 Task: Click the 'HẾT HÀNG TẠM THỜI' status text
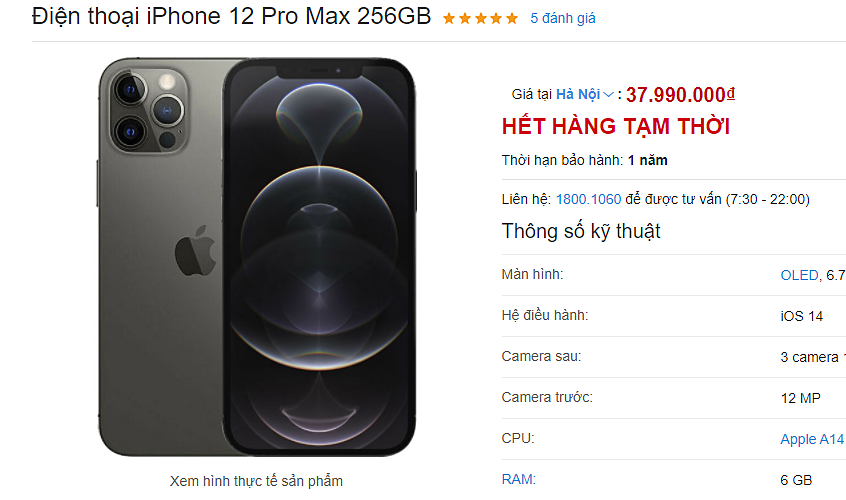(616, 126)
